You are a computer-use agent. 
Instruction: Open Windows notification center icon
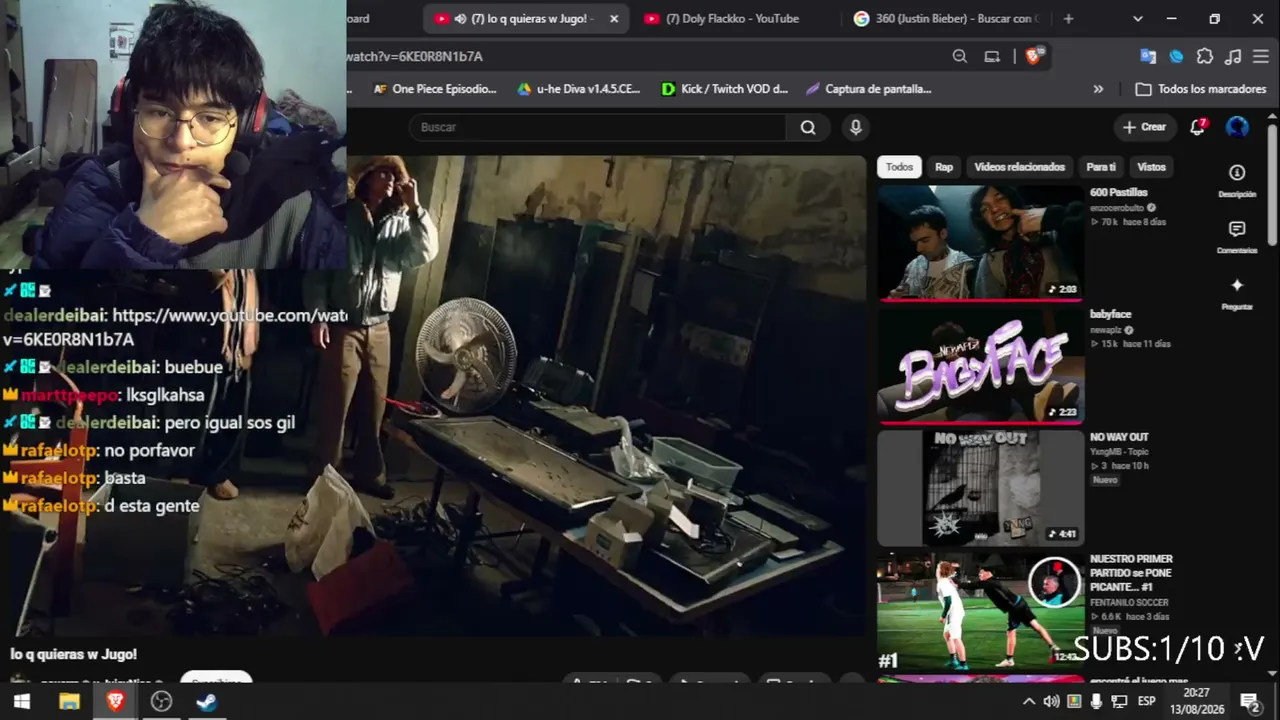[1249, 701]
